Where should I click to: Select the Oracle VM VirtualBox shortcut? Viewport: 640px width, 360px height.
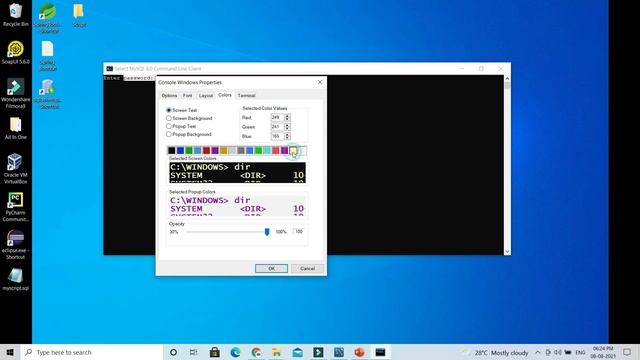point(16,168)
